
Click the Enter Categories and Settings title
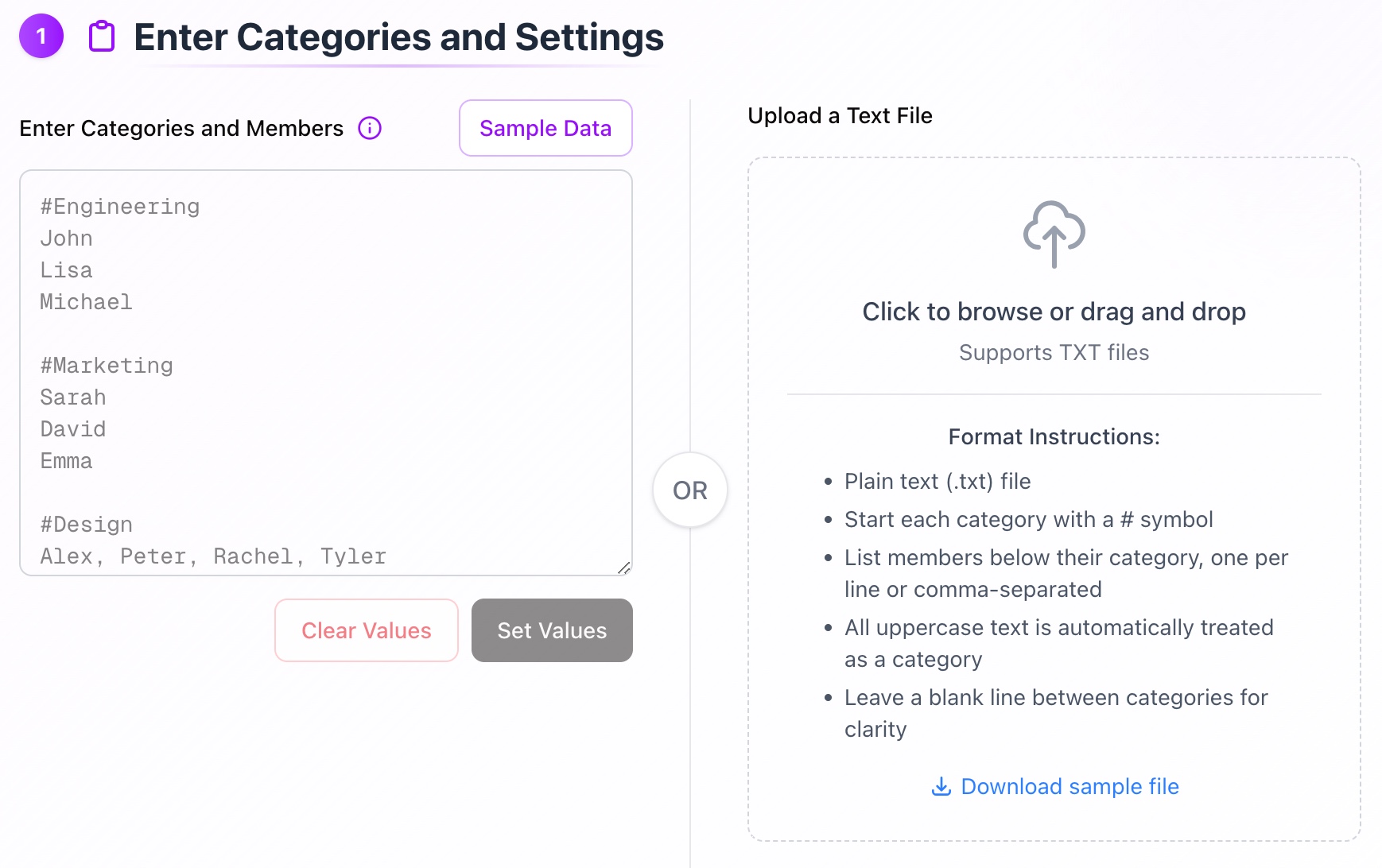click(x=398, y=37)
